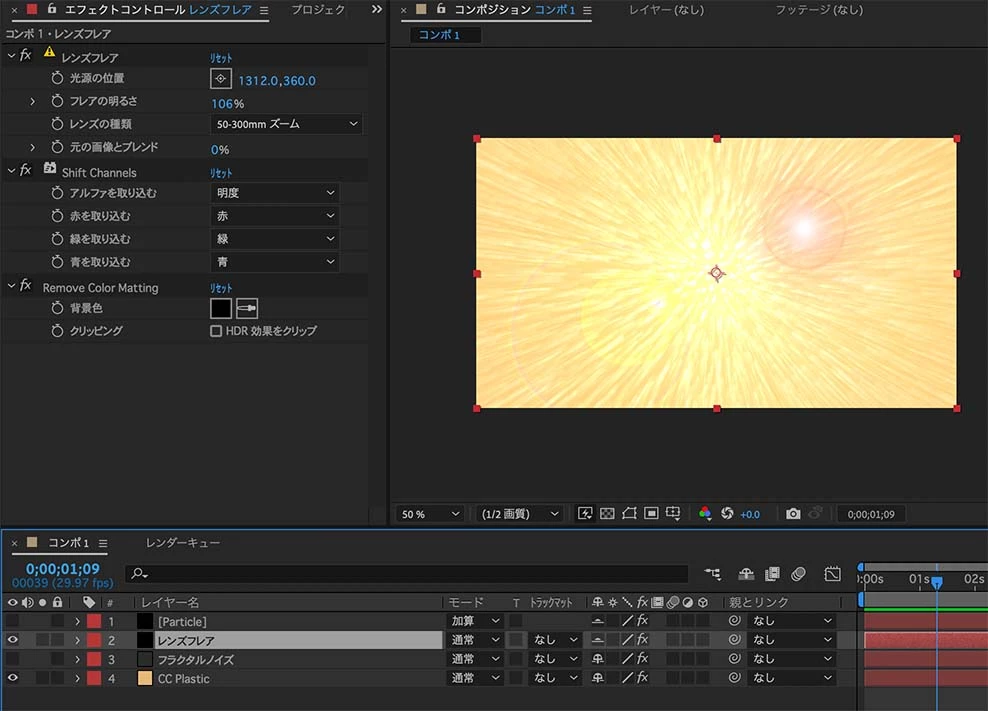Switch to the プロジェクト tab
The image size is (988, 711).
pos(318,9)
